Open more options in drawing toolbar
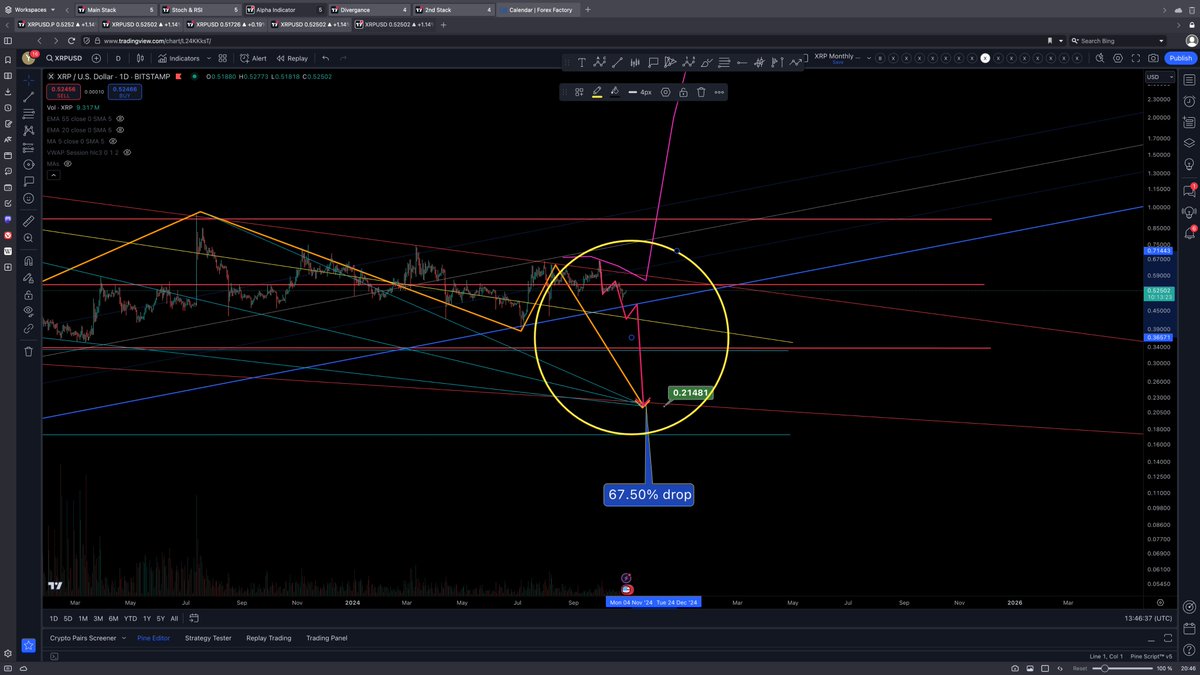The width and height of the screenshot is (1200, 675). [x=719, y=92]
